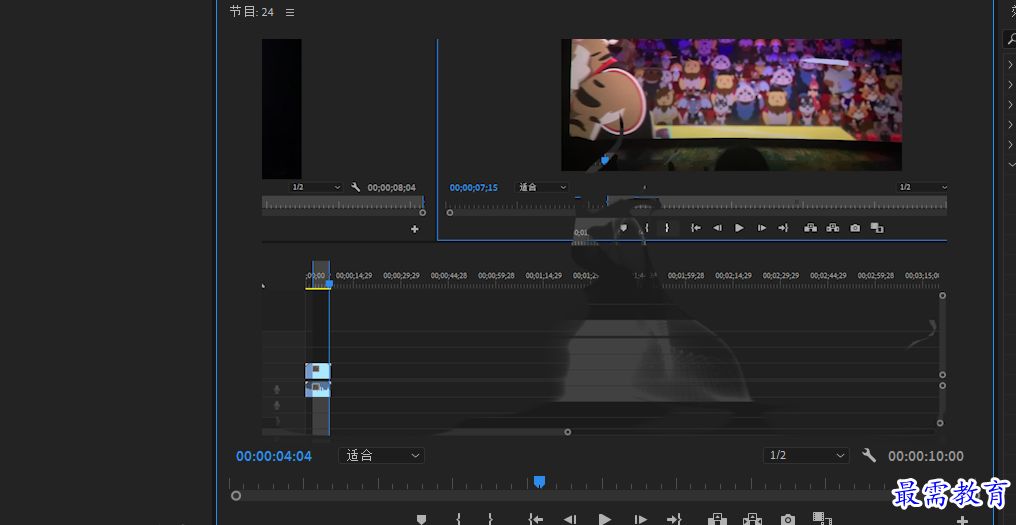Viewport: 1016px width, 525px height.
Task: Click small Go to In button in preview
Action: click(x=696, y=228)
